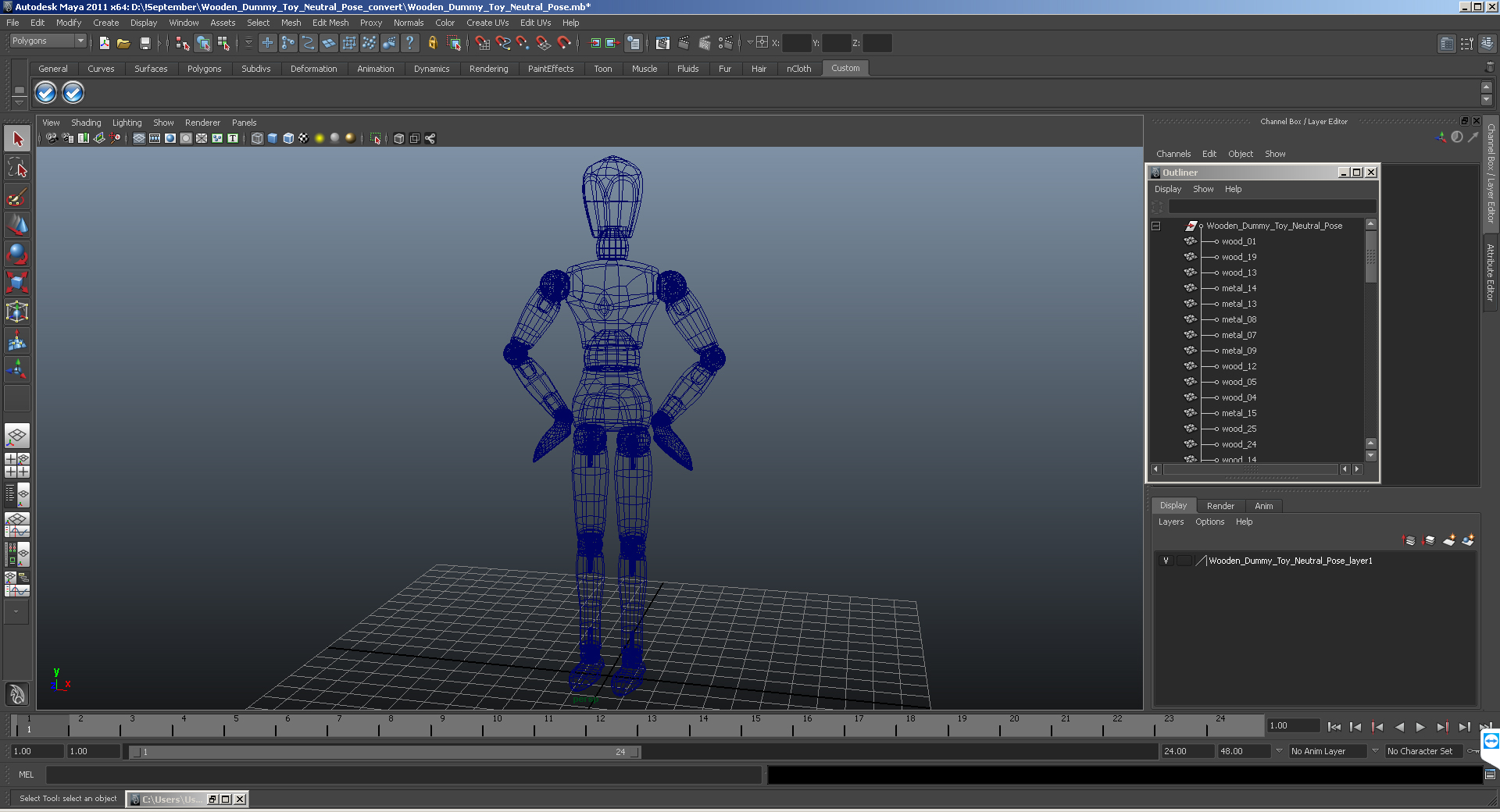Open the Create menu
This screenshot has height=812, width=1500.
[106, 23]
